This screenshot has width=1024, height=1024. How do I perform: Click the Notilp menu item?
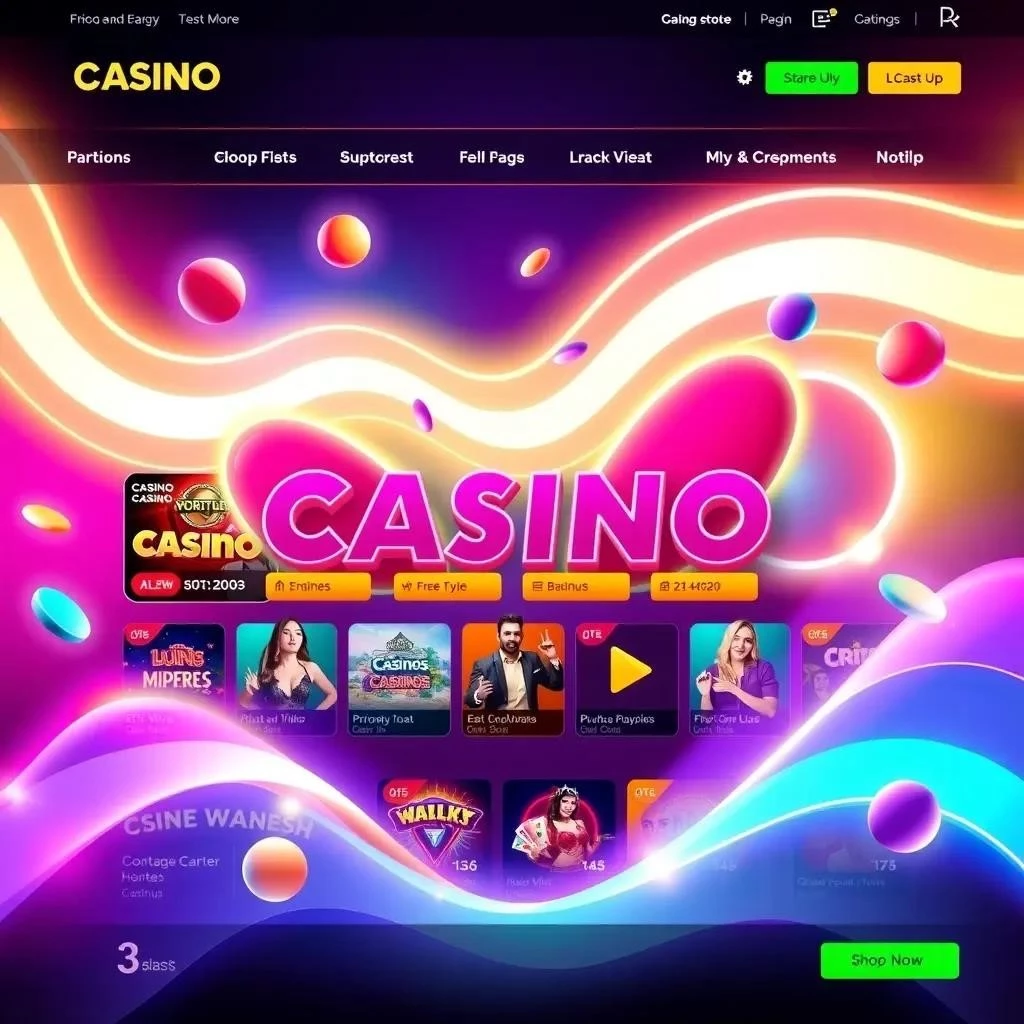click(899, 157)
